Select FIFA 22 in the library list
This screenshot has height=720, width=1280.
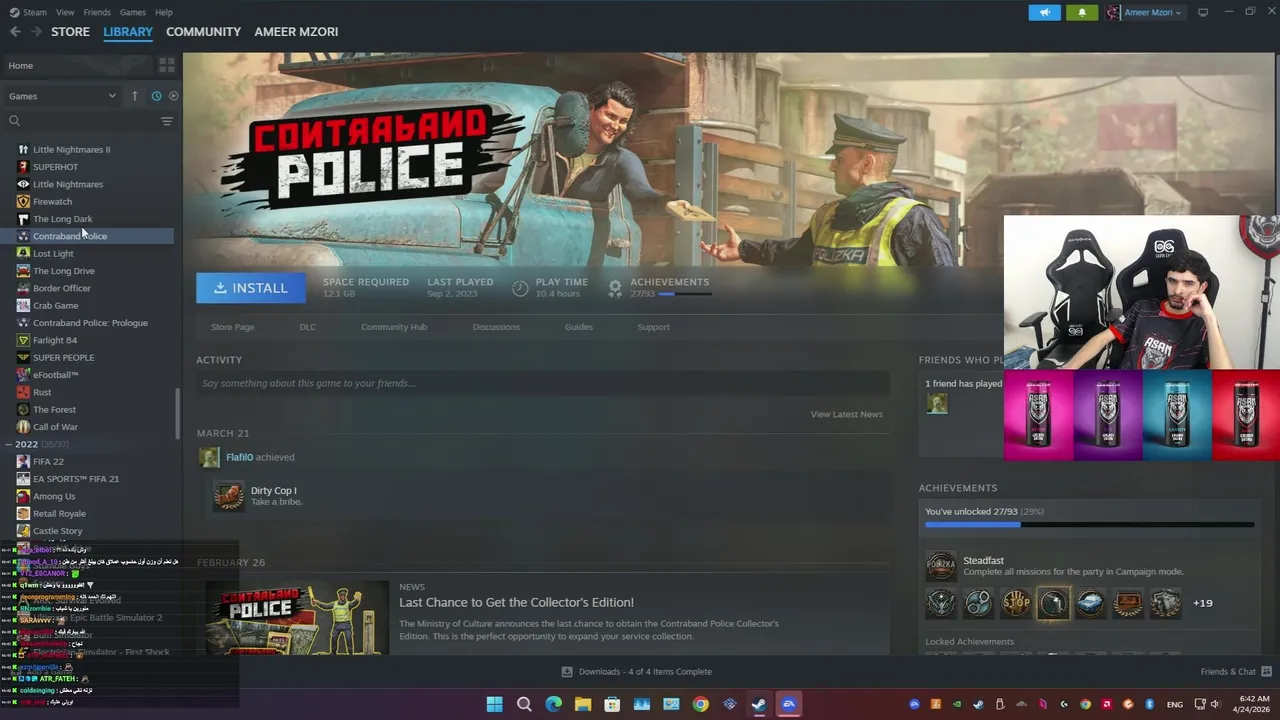[x=48, y=462]
